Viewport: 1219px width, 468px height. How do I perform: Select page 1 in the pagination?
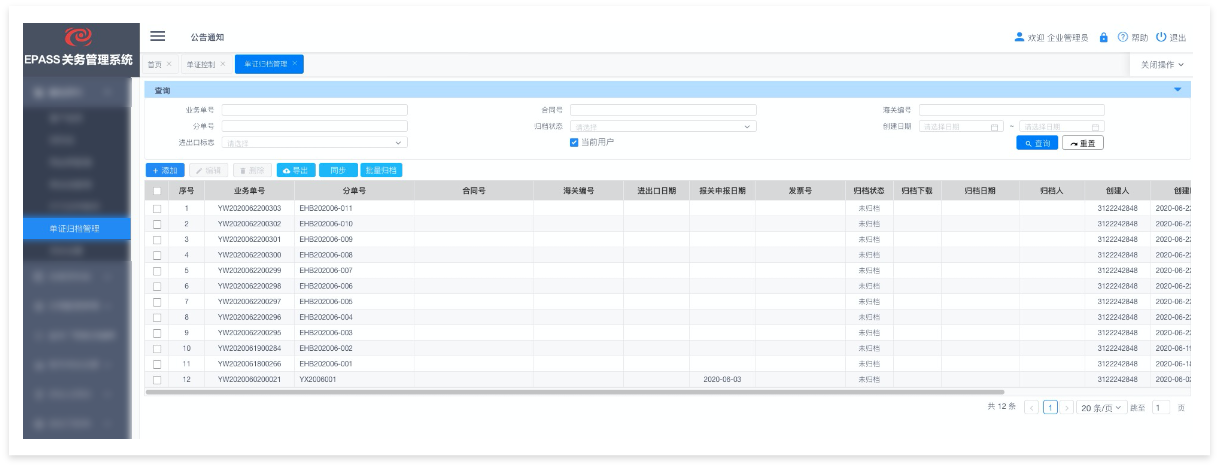point(1049,407)
